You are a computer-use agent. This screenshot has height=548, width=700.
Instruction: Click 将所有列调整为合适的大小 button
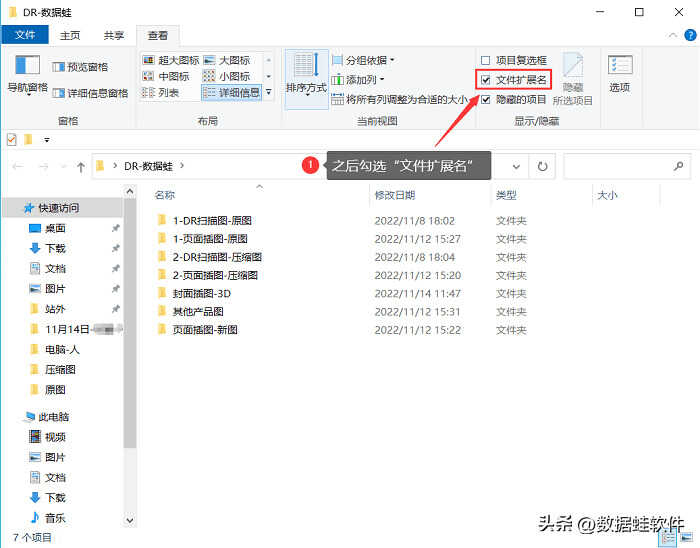pos(404,99)
